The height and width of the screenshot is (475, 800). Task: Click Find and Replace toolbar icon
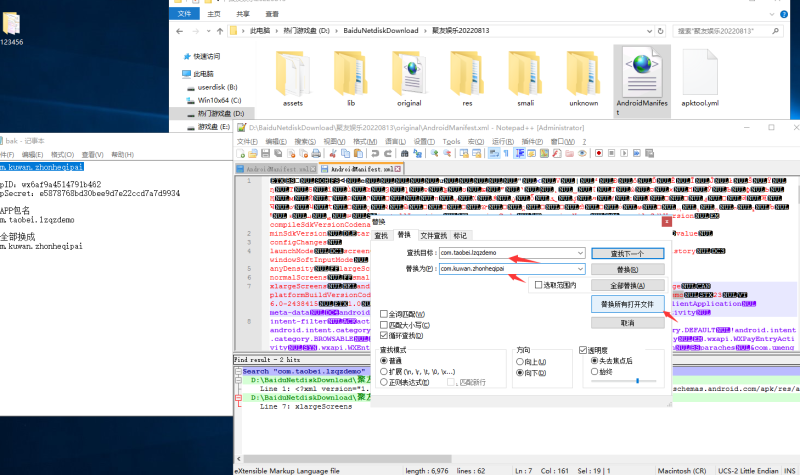(x=417, y=153)
